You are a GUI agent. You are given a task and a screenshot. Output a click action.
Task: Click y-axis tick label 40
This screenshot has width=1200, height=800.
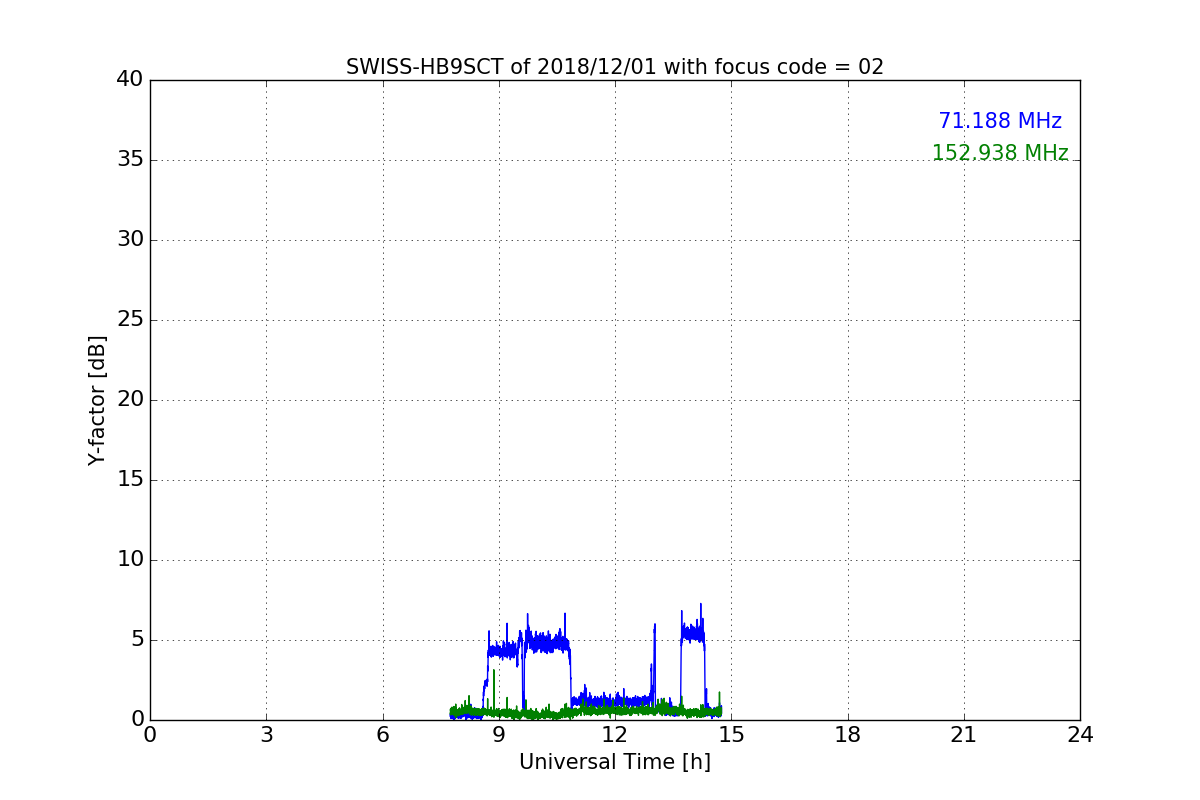pyautogui.click(x=130, y=80)
